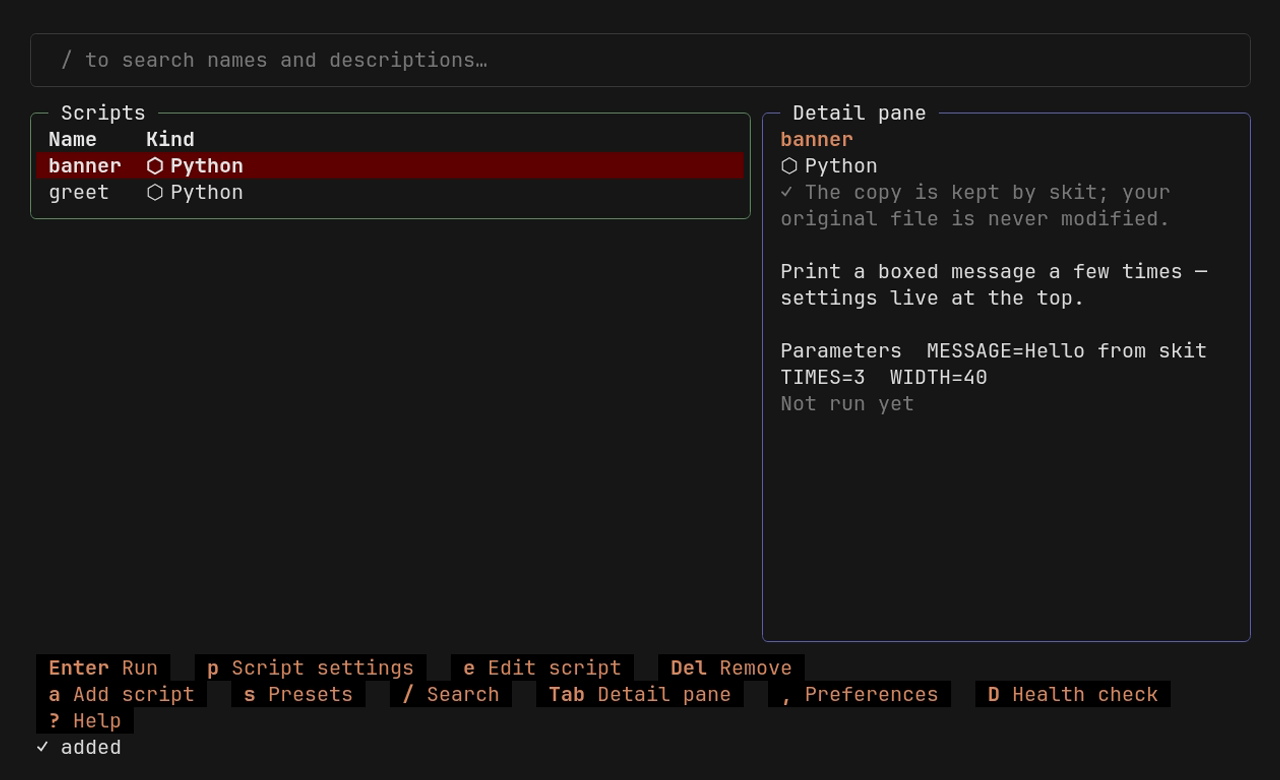
Task: Click the Del Remove shortcut
Action: tap(731, 668)
